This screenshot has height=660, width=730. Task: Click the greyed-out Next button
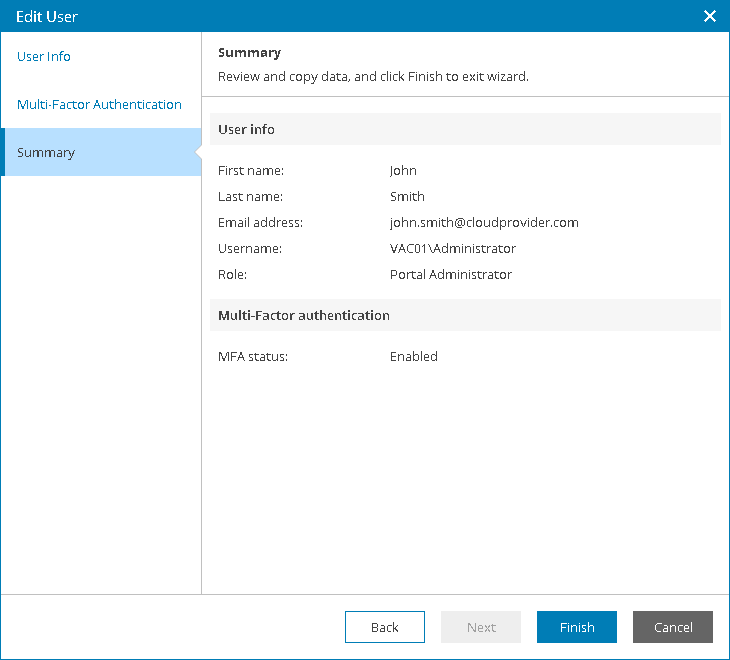click(481, 627)
